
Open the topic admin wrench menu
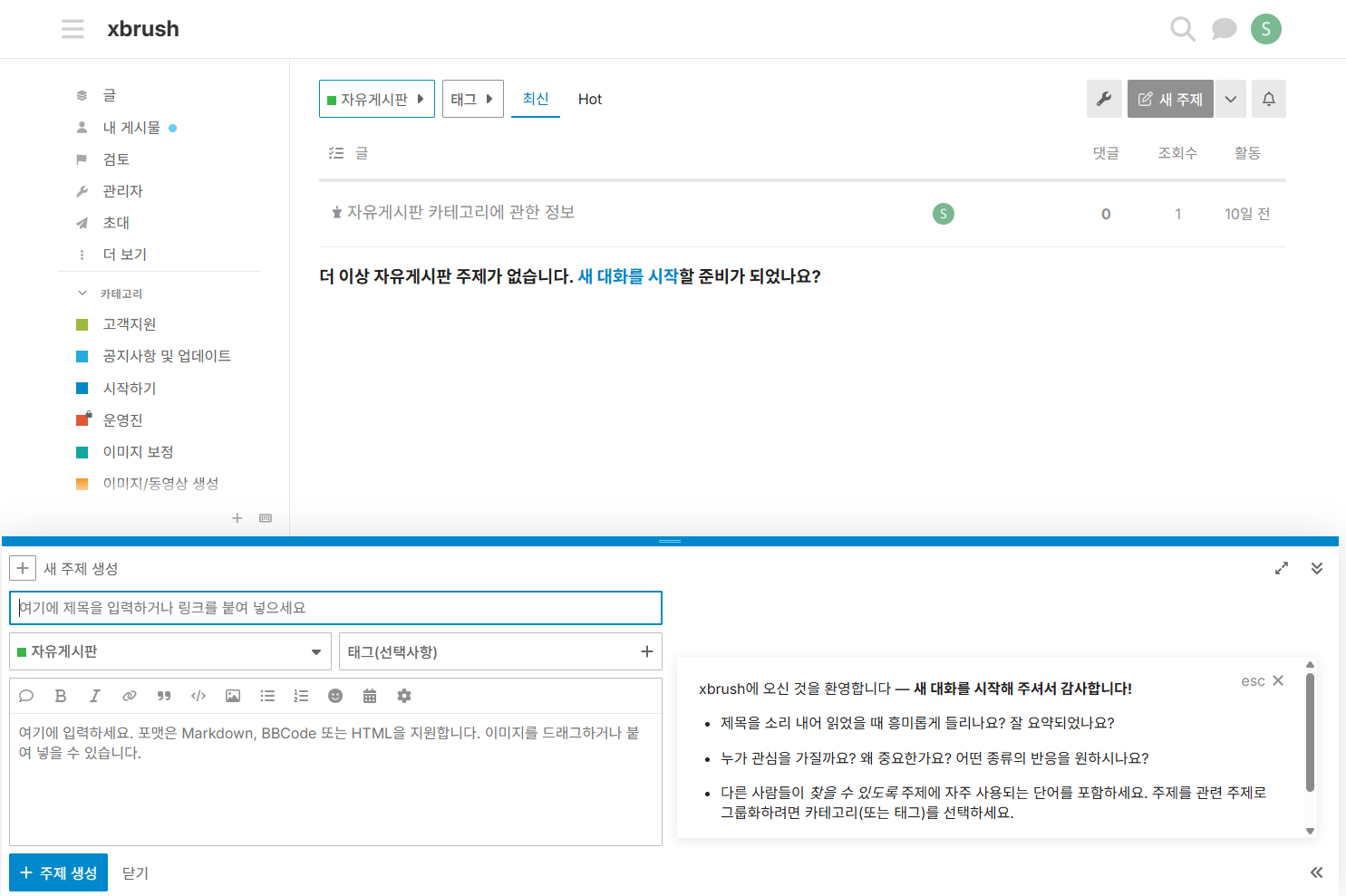(x=1103, y=99)
